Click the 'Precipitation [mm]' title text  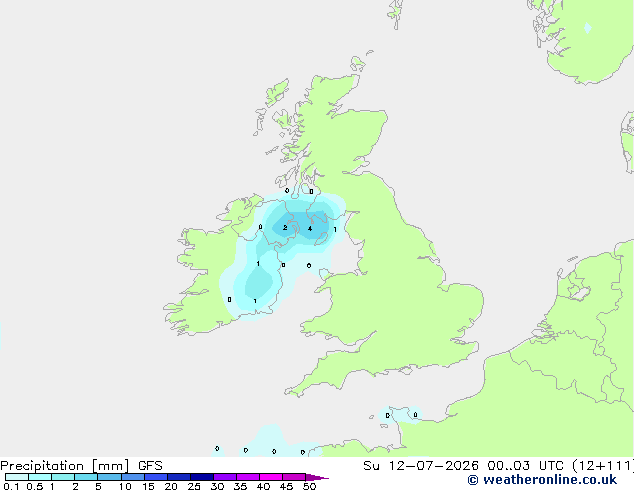[65, 466]
